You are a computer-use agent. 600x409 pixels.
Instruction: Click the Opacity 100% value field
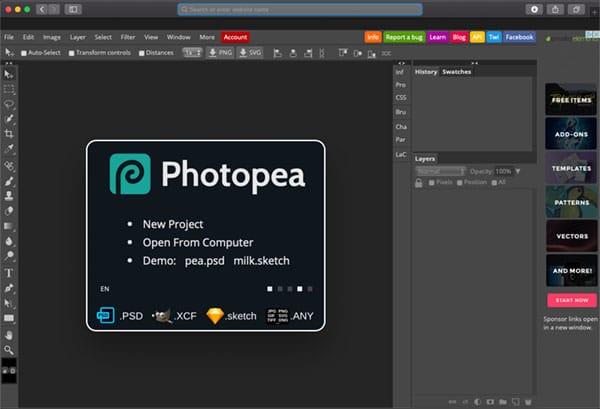coord(503,171)
